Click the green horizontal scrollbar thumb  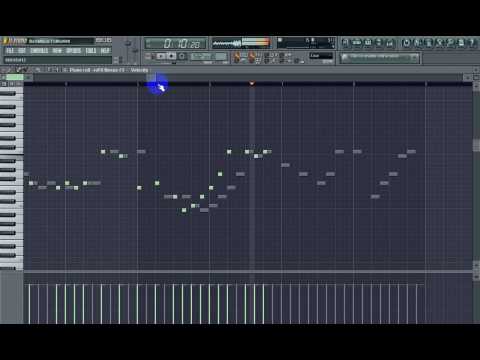(15, 77)
